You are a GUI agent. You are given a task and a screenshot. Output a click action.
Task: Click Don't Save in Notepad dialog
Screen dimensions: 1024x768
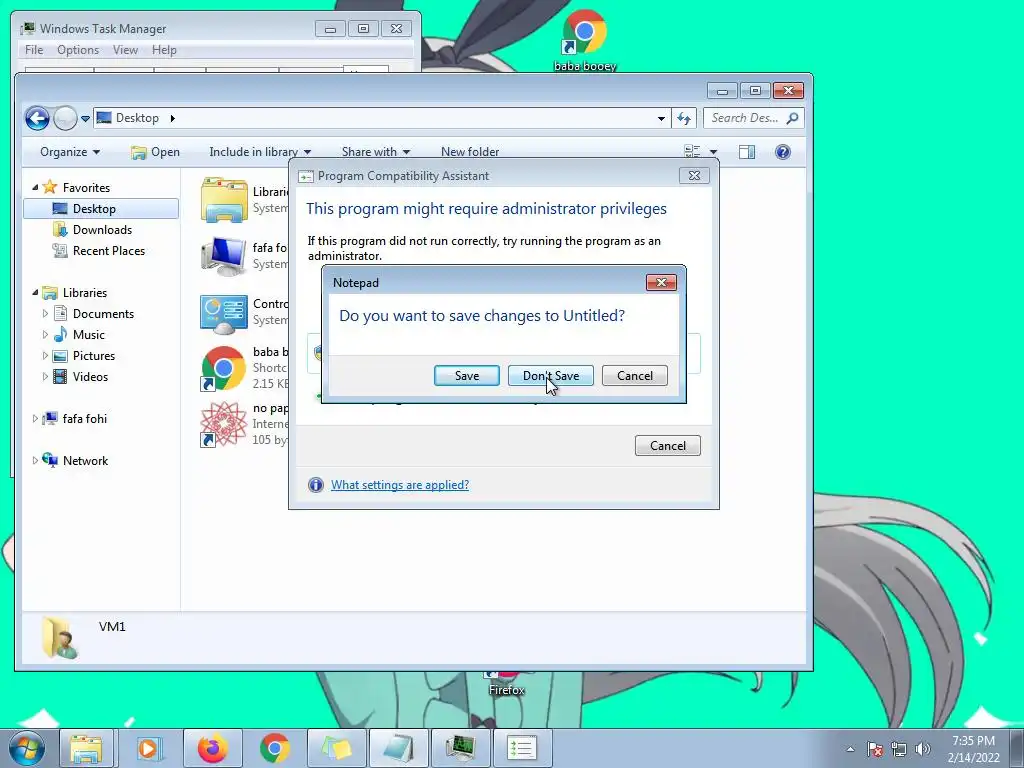click(551, 376)
